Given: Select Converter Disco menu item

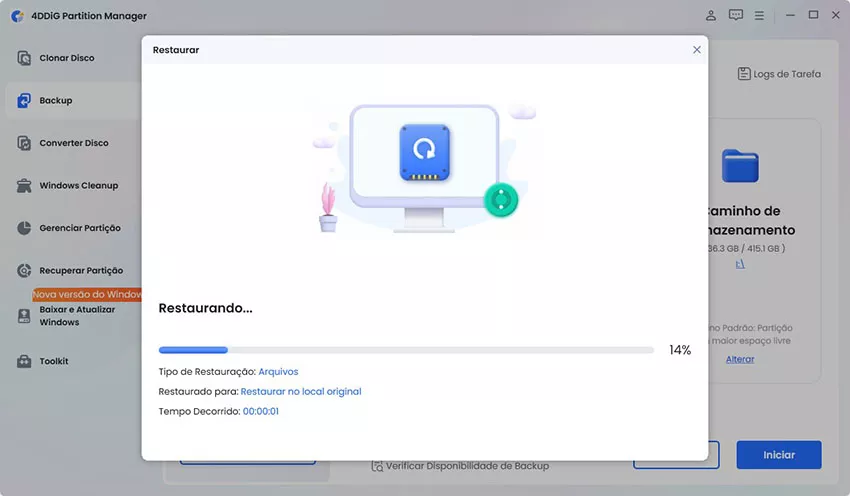Looking at the screenshot, I should pos(73,143).
